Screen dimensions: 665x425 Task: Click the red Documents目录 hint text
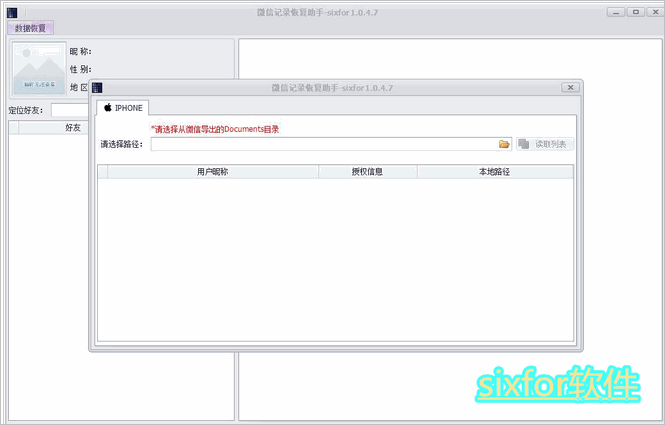point(215,129)
